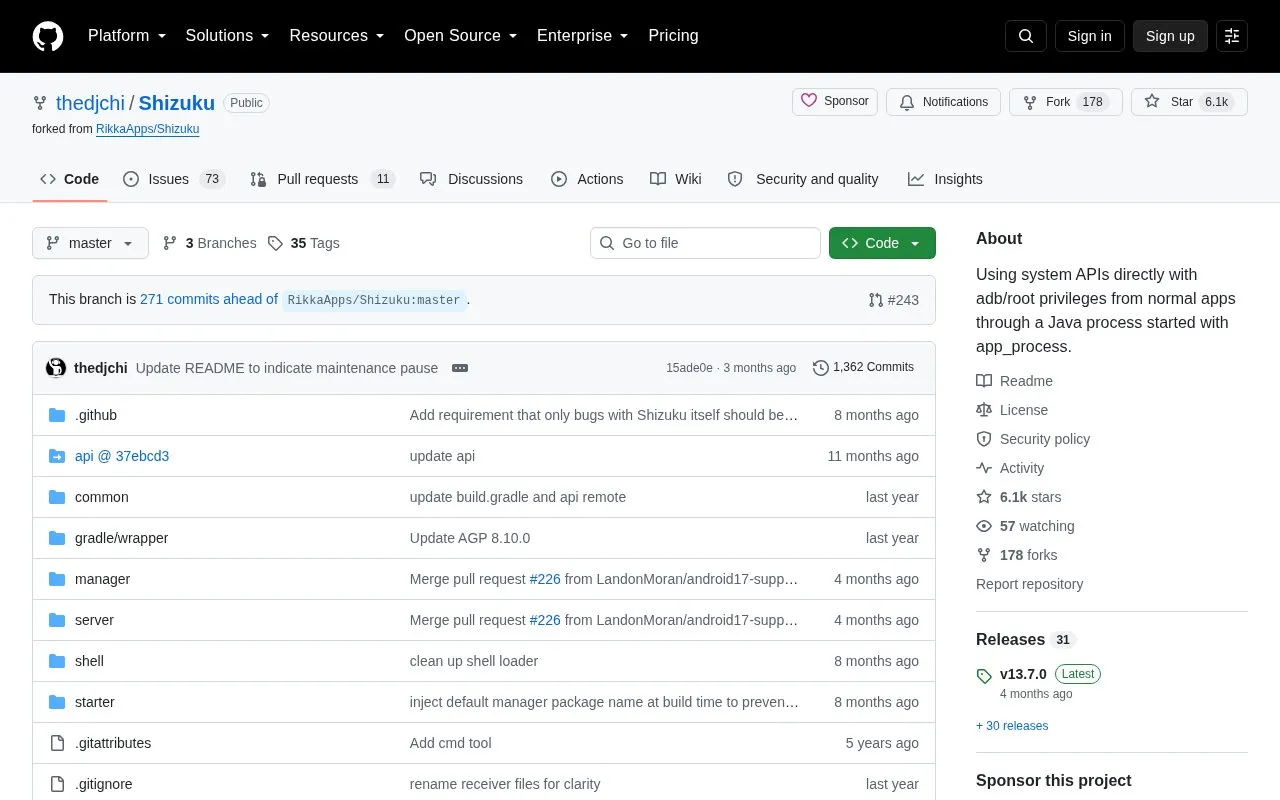Fork the repository with Fork button
The height and width of the screenshot is (800, 1280).
point(1066,102)
